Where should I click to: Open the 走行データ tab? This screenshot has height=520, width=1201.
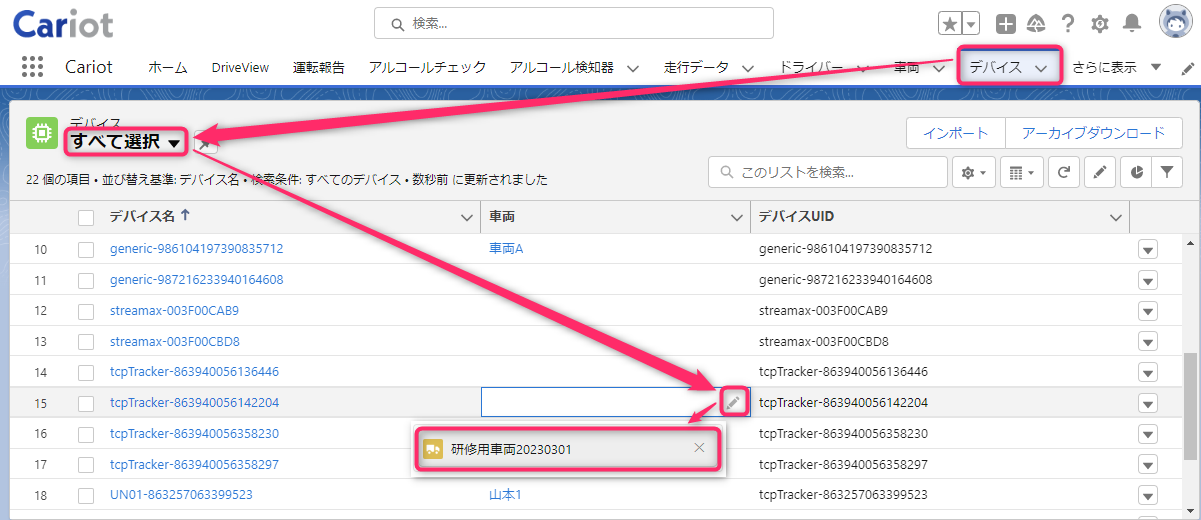(696, 67)
